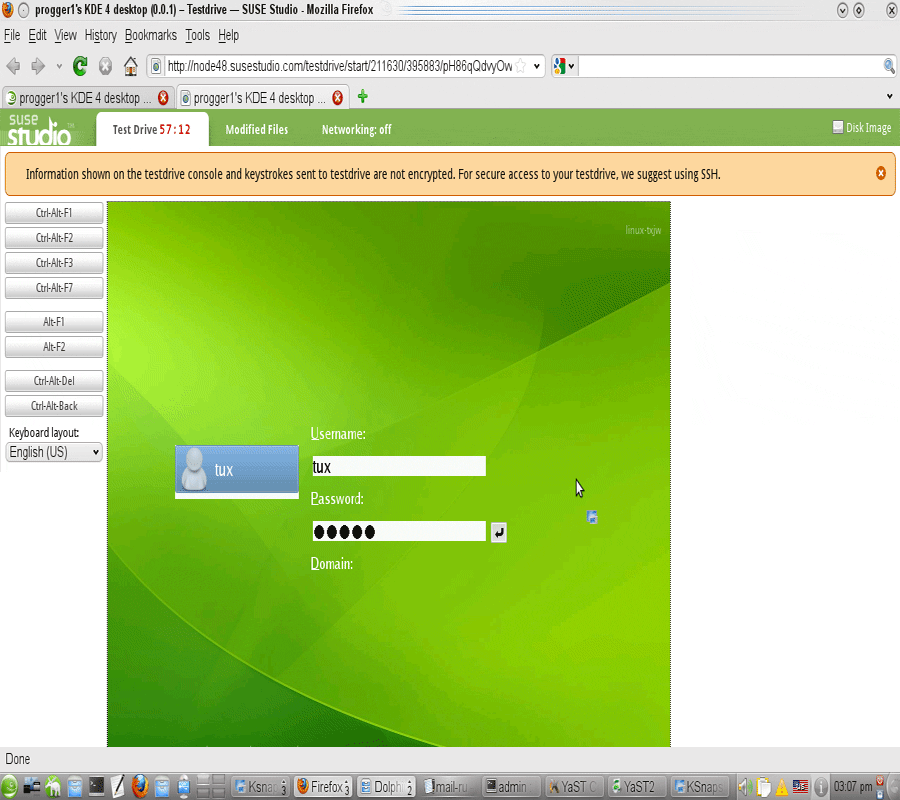Open the Dolphin taskbar entry
This screenshot has width=900, height=800.
click(x=386, y=786)
